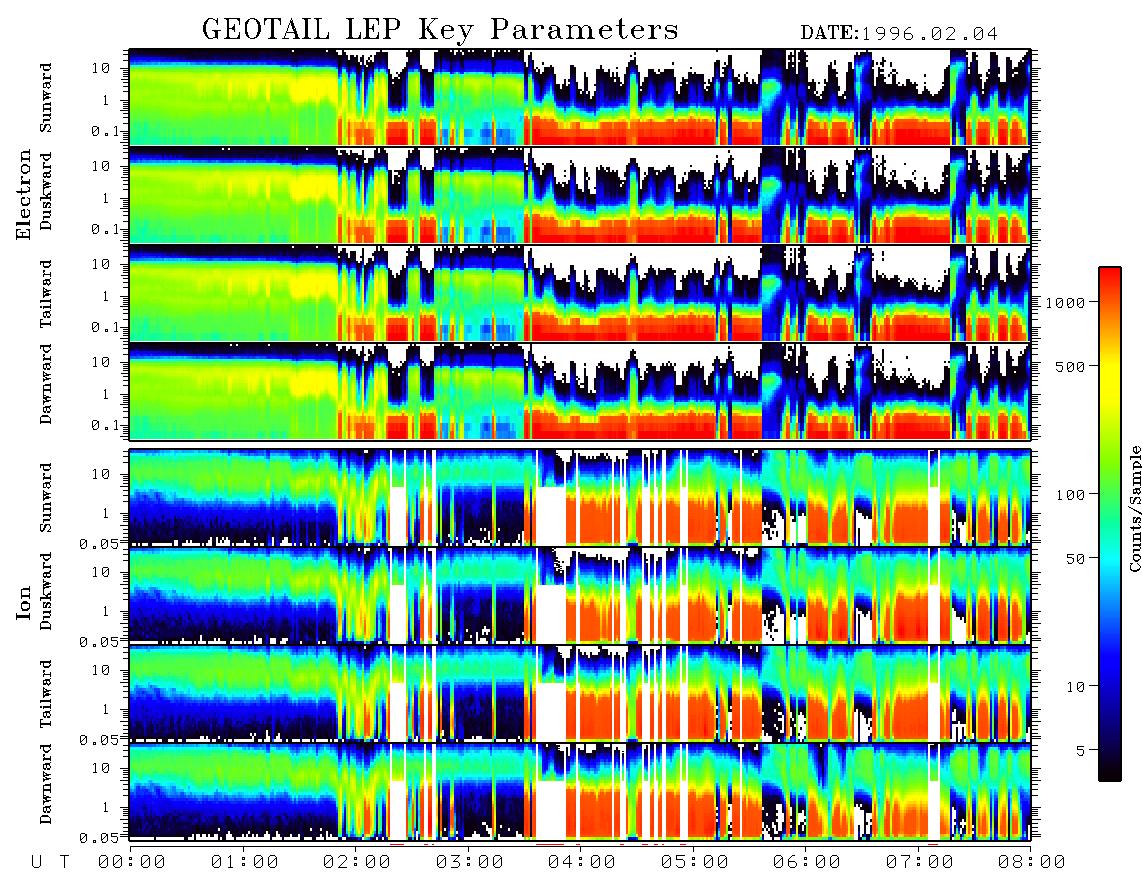Click the "07:00" time tick label
Viewport: 1142px width, 880px height.
pyautogui.click(x=920, y=863)
